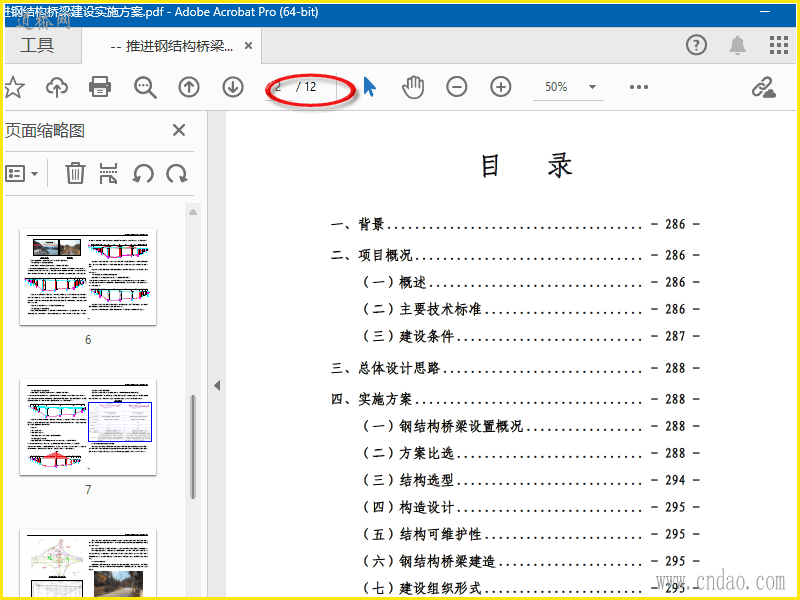This screenshot has height=600, width=800.
Task: Delete selected page with trash icon
Action: (74, 173)
